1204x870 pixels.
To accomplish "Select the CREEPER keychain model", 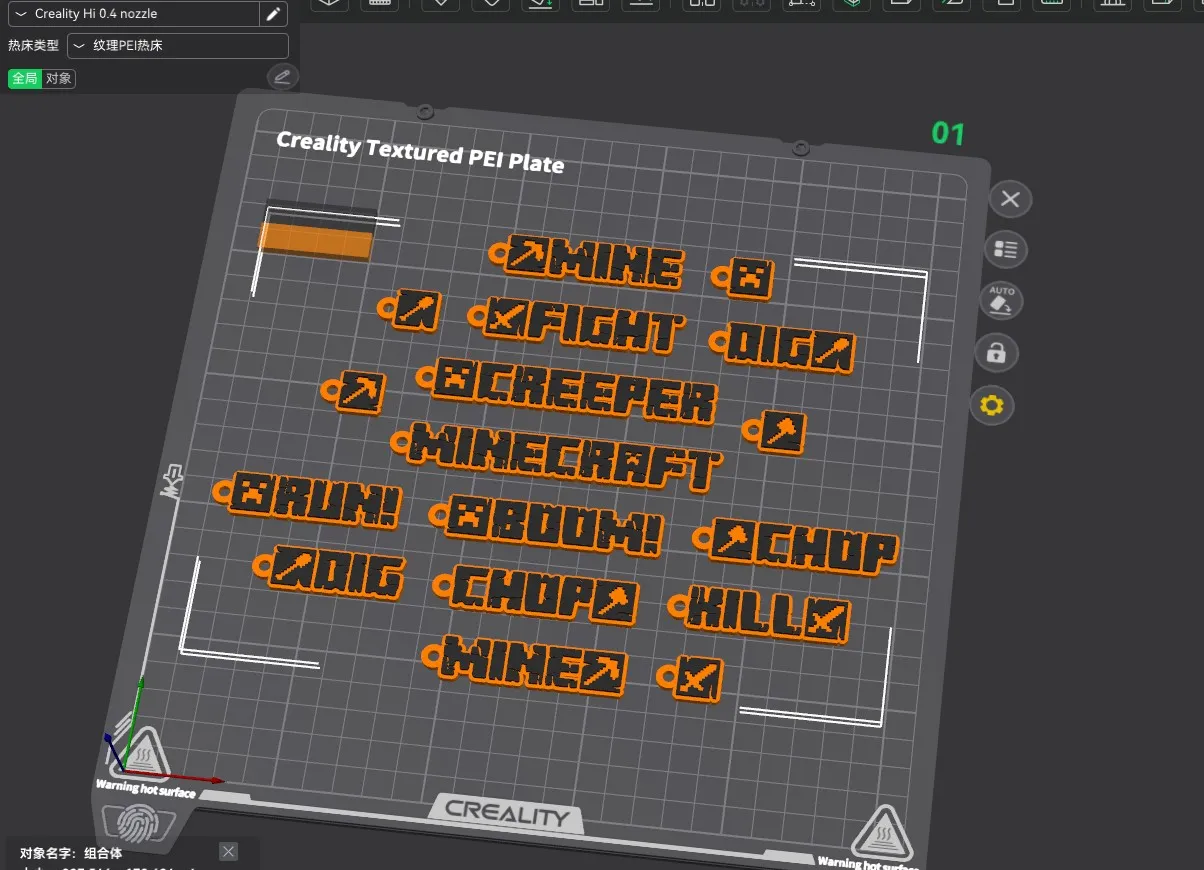I will 567,389.
